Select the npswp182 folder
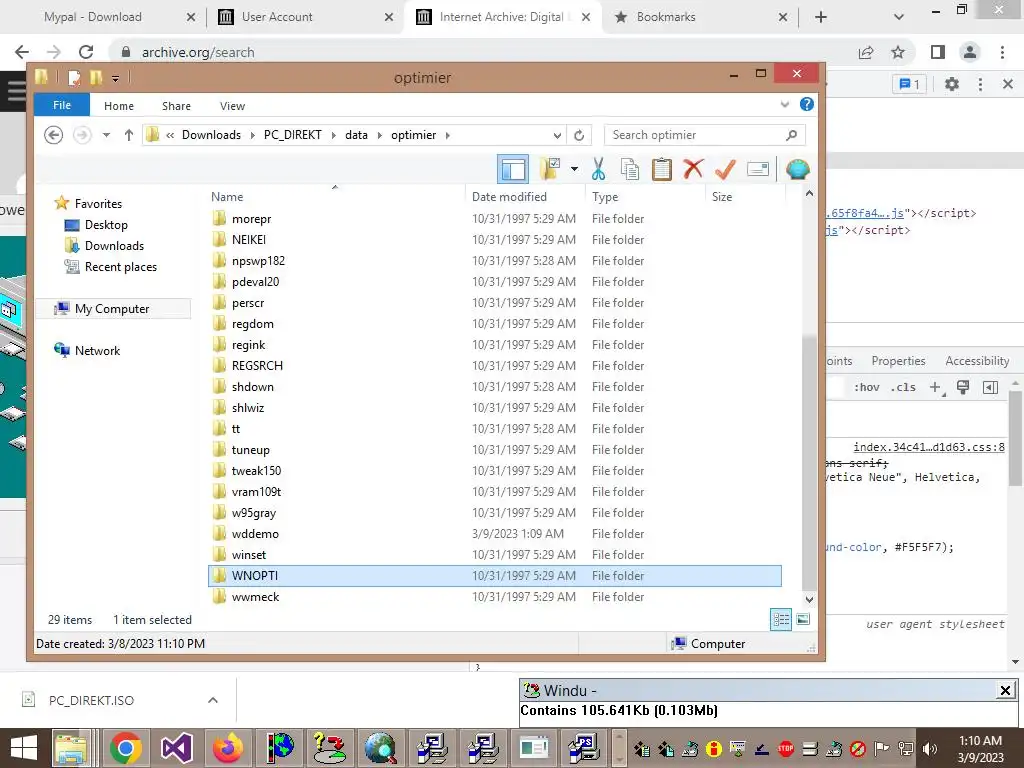This screenshot has width=1024, height=768. point(258,261)
